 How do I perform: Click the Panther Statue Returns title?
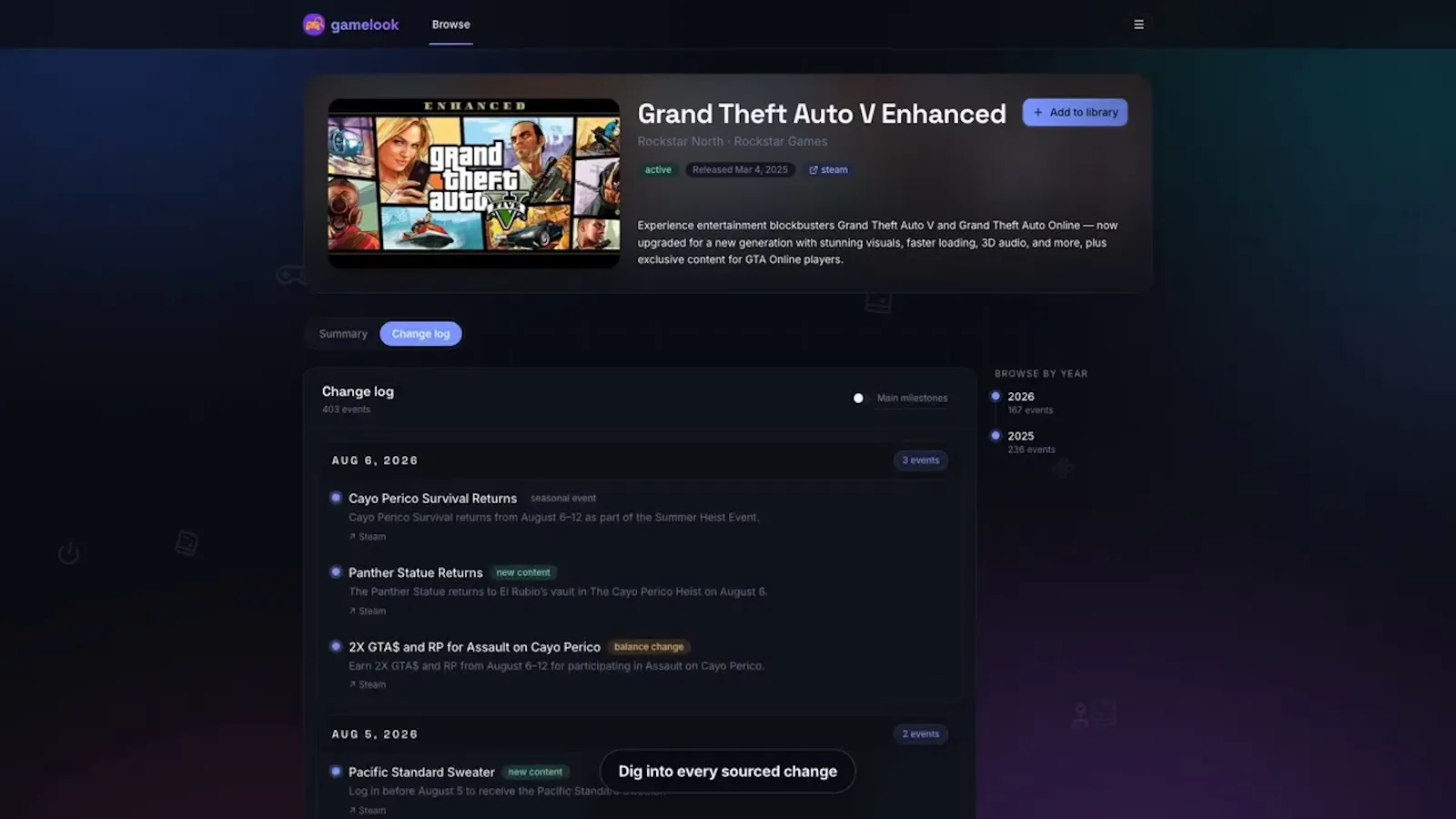coord(415,572)
